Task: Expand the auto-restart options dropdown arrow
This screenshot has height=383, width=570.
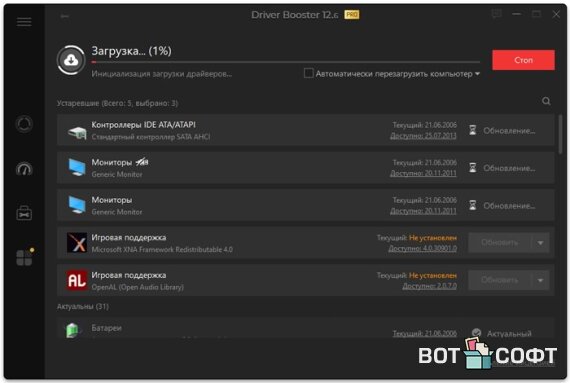Action: [x=477, y=74]
